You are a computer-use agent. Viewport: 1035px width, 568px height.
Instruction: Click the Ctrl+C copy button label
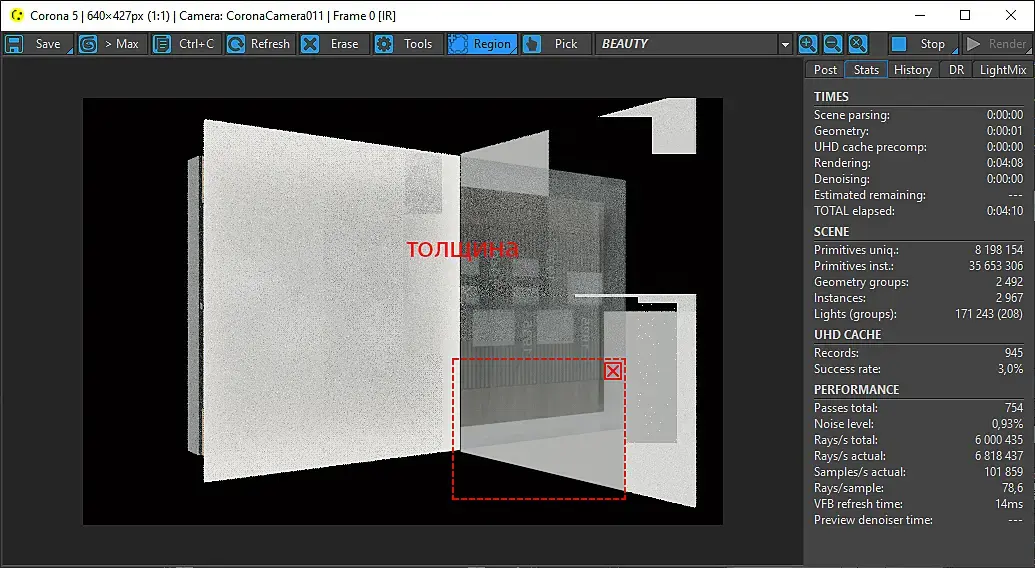[197, 44]
